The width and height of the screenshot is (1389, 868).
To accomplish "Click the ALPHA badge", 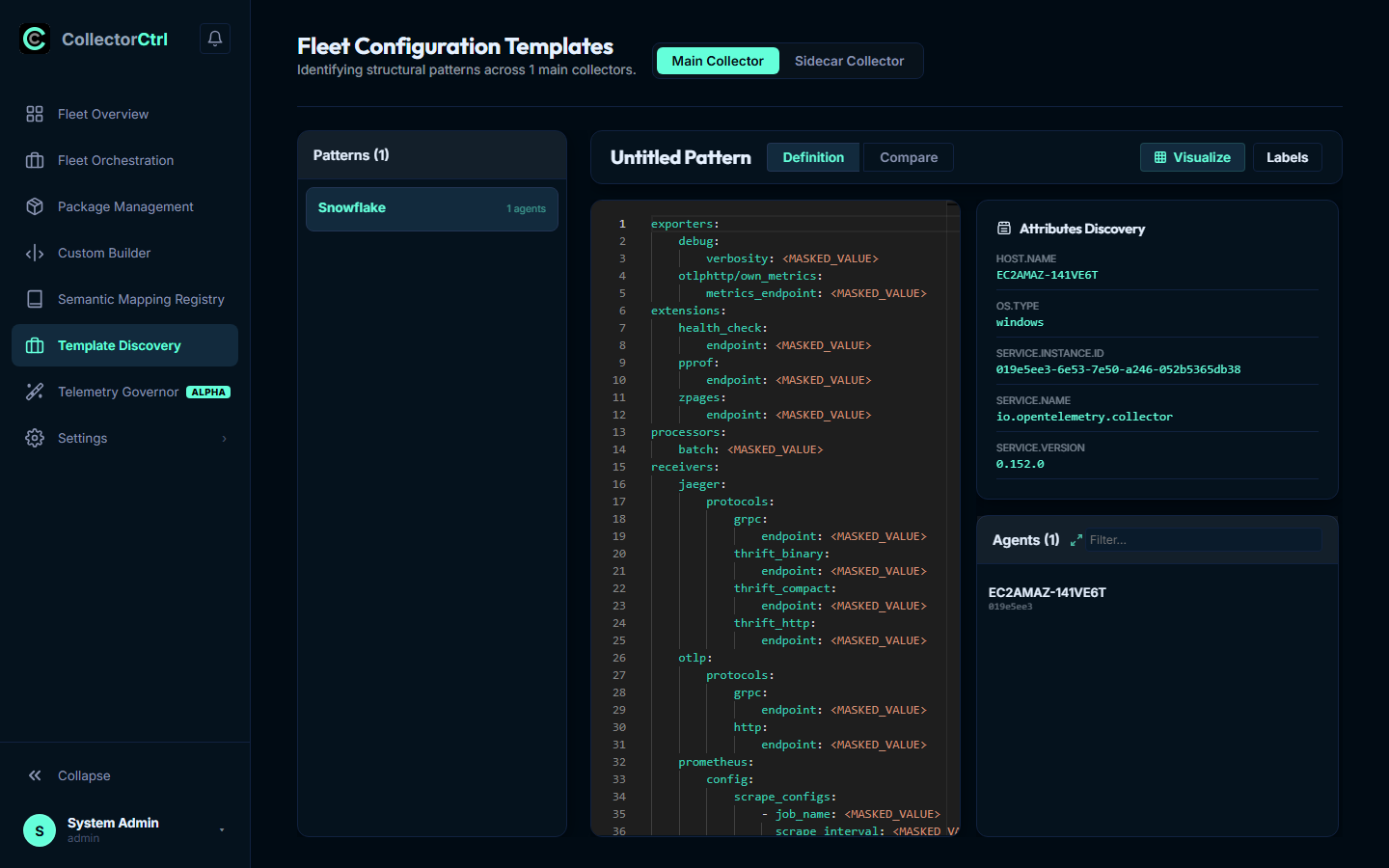I will [x=208, y=393].
